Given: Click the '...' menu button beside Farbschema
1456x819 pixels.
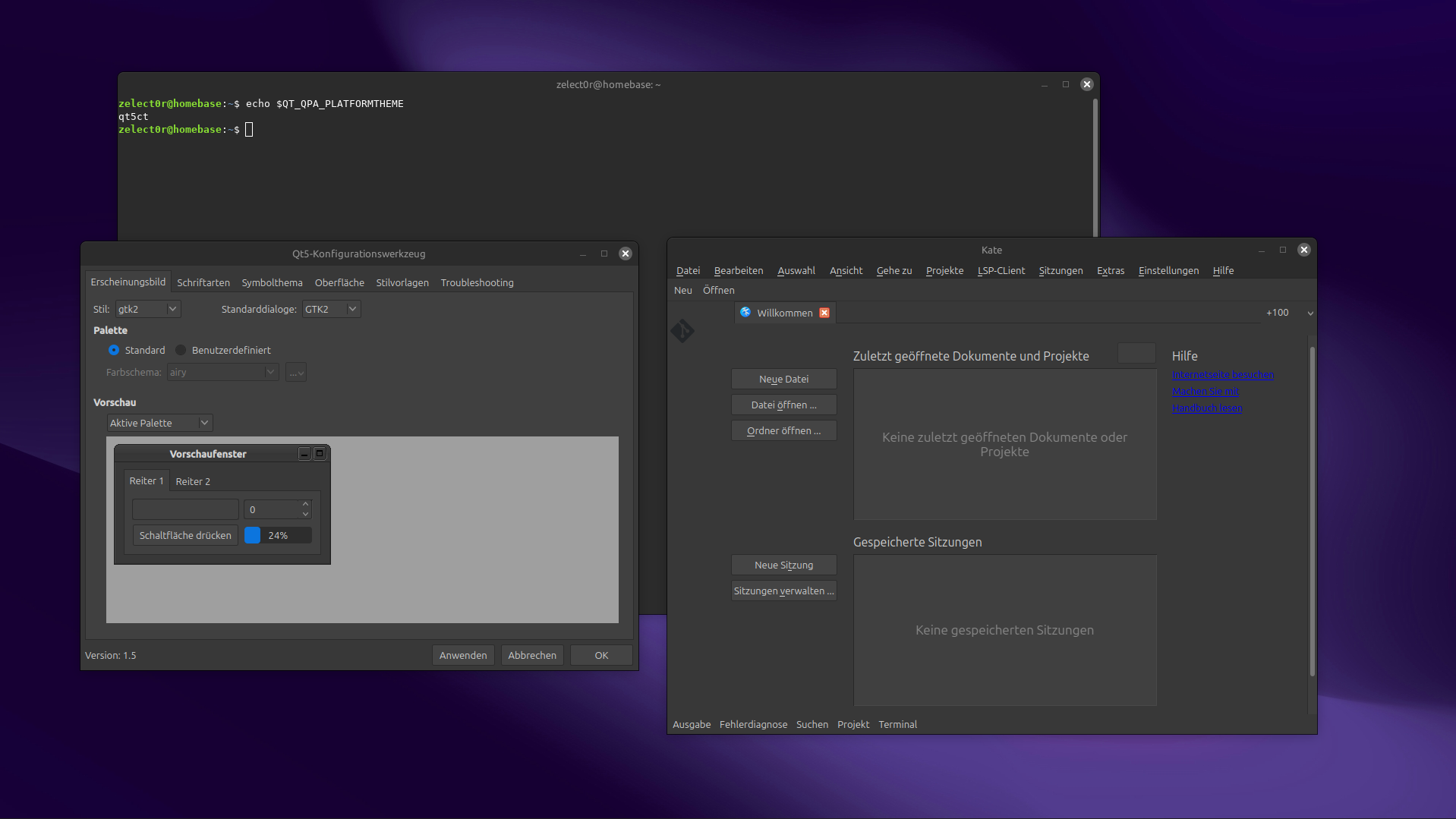Looking at the screenshot, I should (296, 372).
